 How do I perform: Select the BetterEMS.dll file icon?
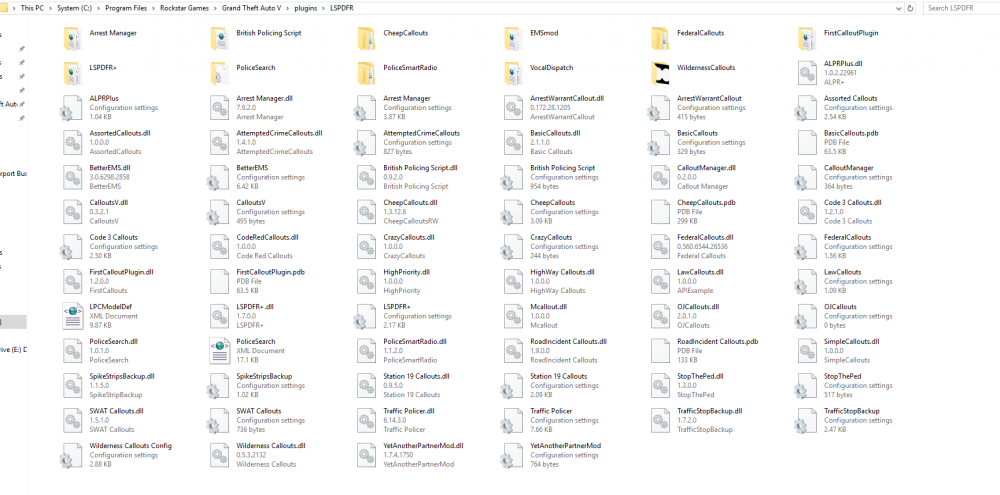click(73, 177)
